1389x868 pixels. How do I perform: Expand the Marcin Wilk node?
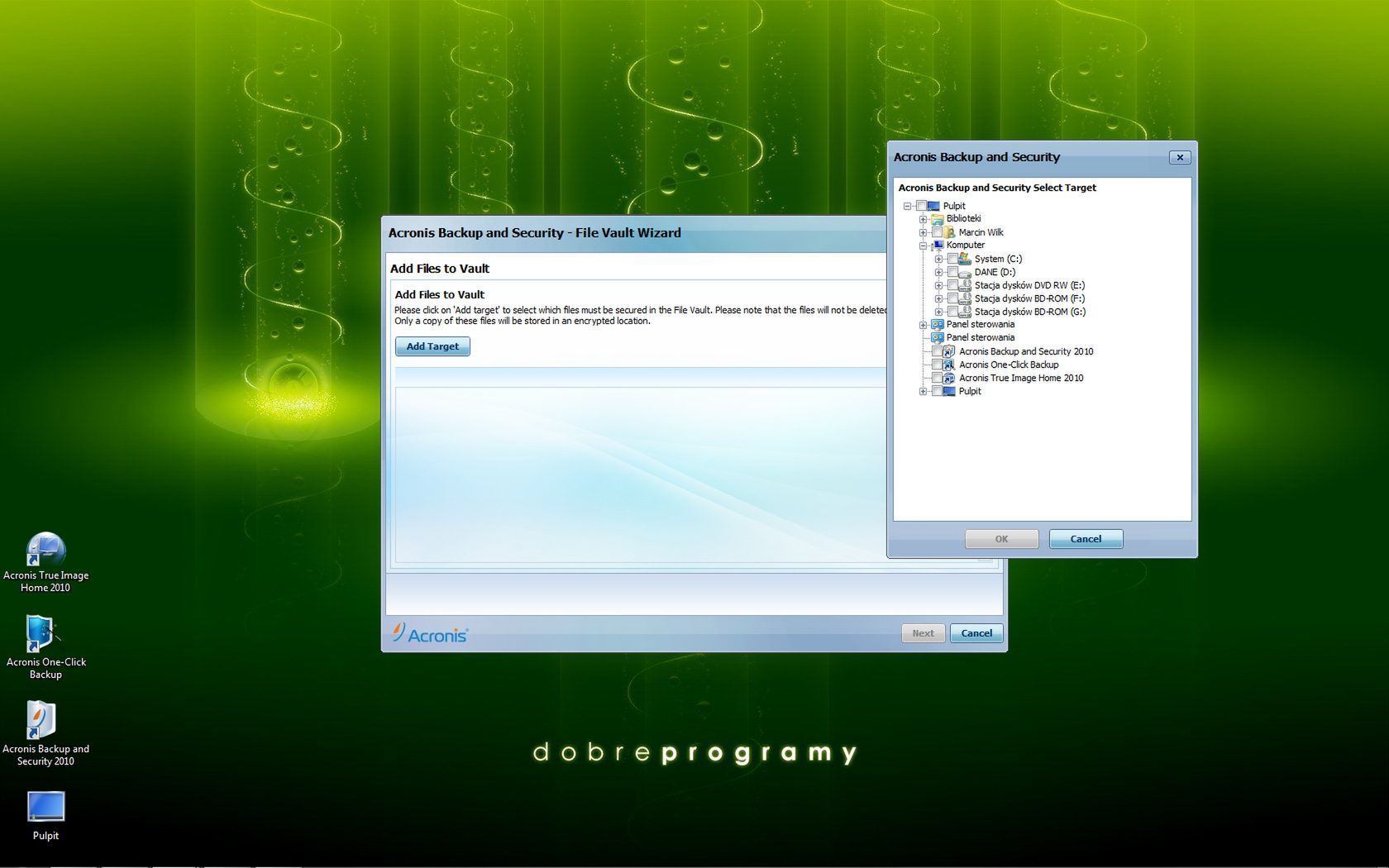pyautogui.click(x=923, y=232)
